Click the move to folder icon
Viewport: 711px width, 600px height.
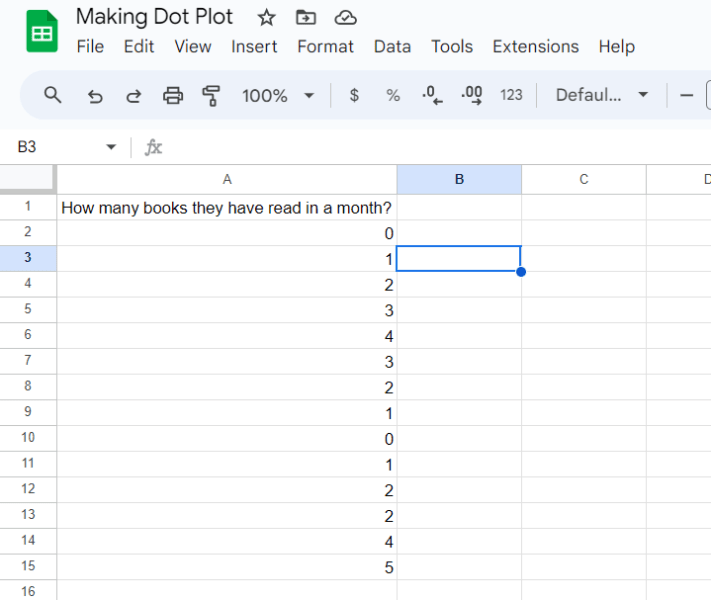(x=306, y=17)
